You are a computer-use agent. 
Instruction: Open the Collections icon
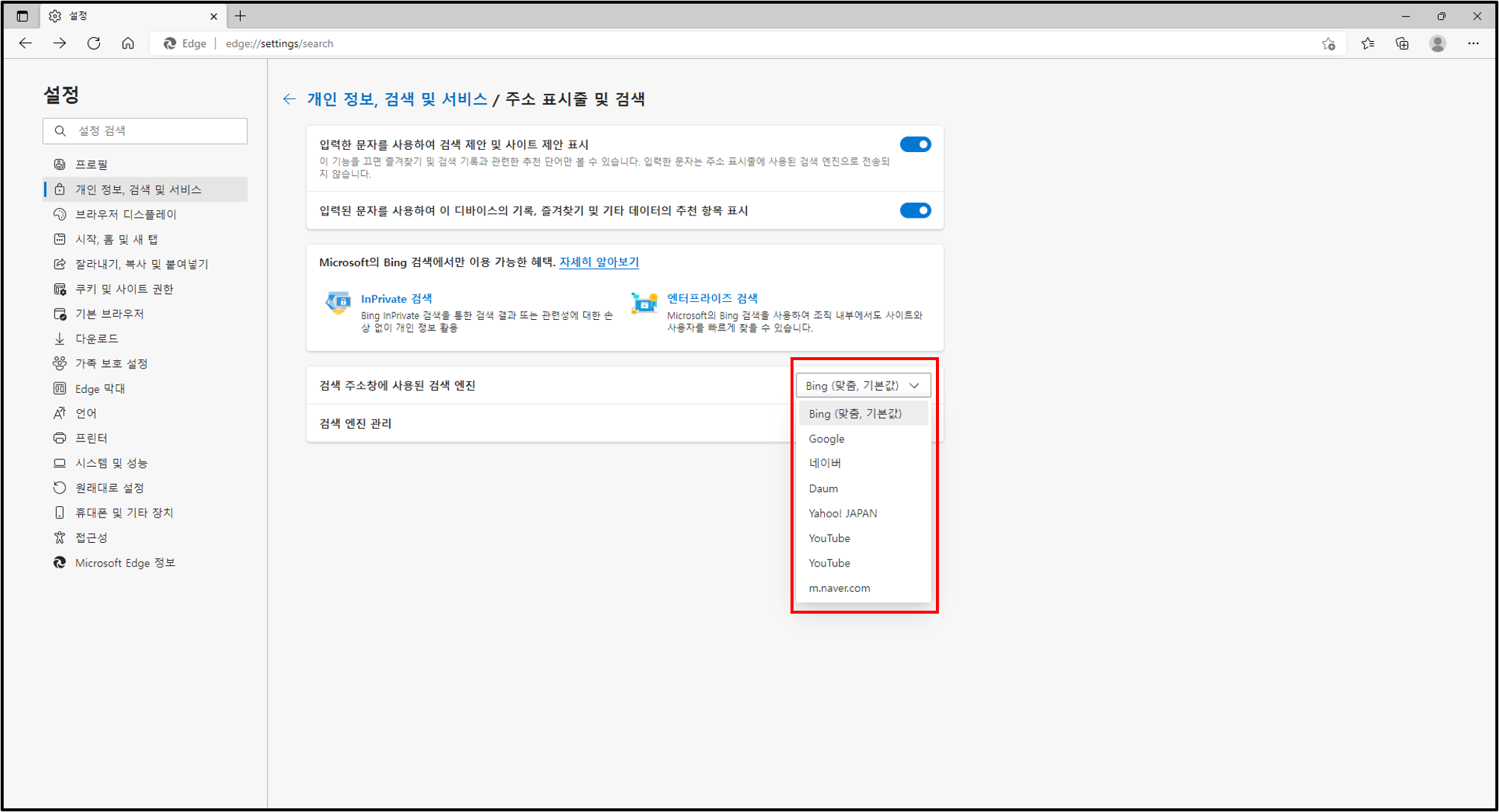(1402, 43)
